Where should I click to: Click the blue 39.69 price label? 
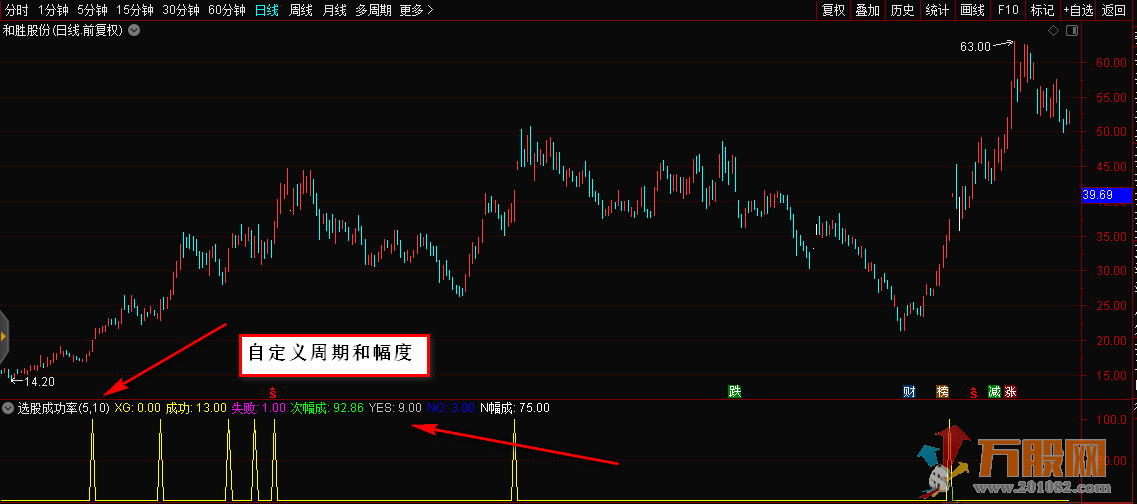[1105, 195]
